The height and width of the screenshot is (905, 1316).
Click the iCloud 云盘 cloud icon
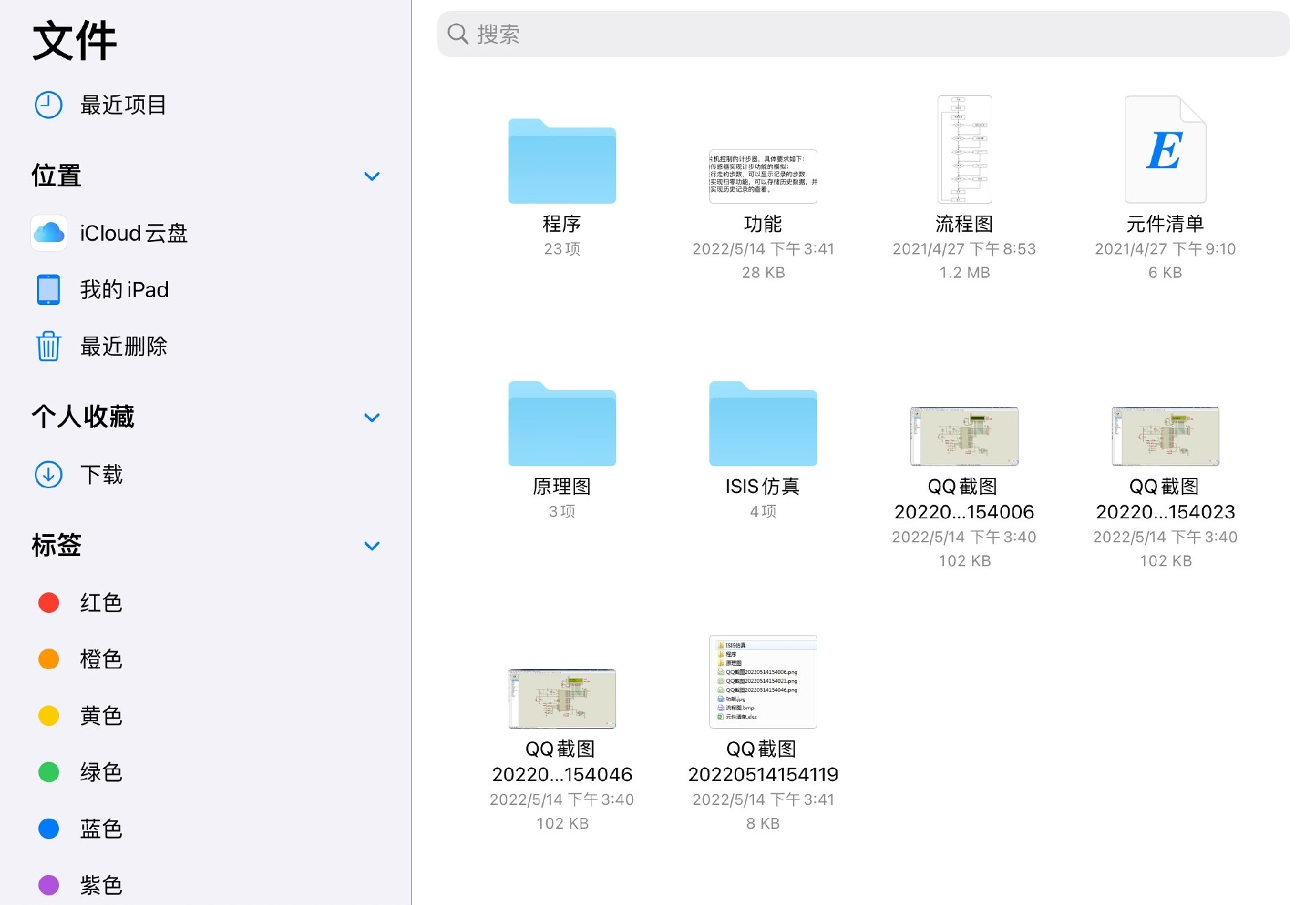[x=49, y=233]
